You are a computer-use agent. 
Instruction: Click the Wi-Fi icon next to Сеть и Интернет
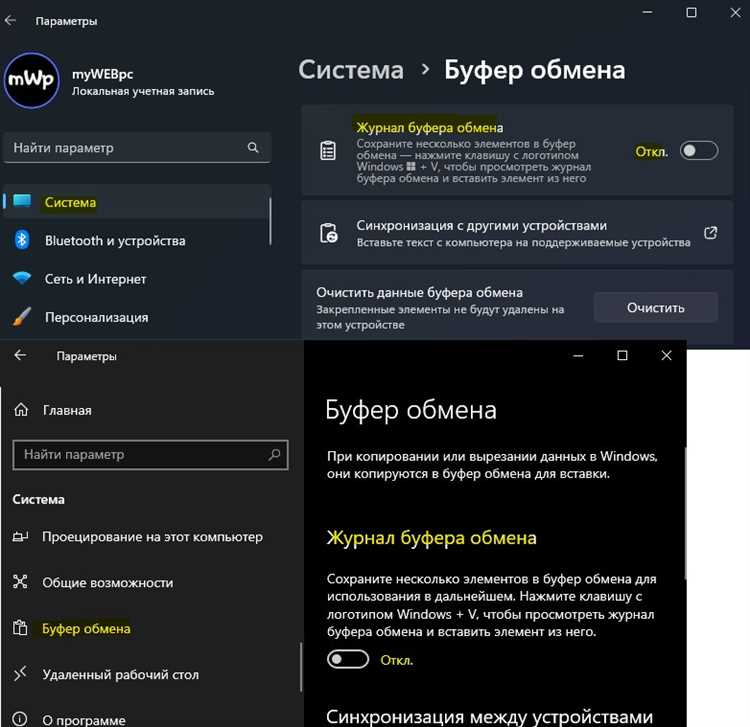pos(22,277)
